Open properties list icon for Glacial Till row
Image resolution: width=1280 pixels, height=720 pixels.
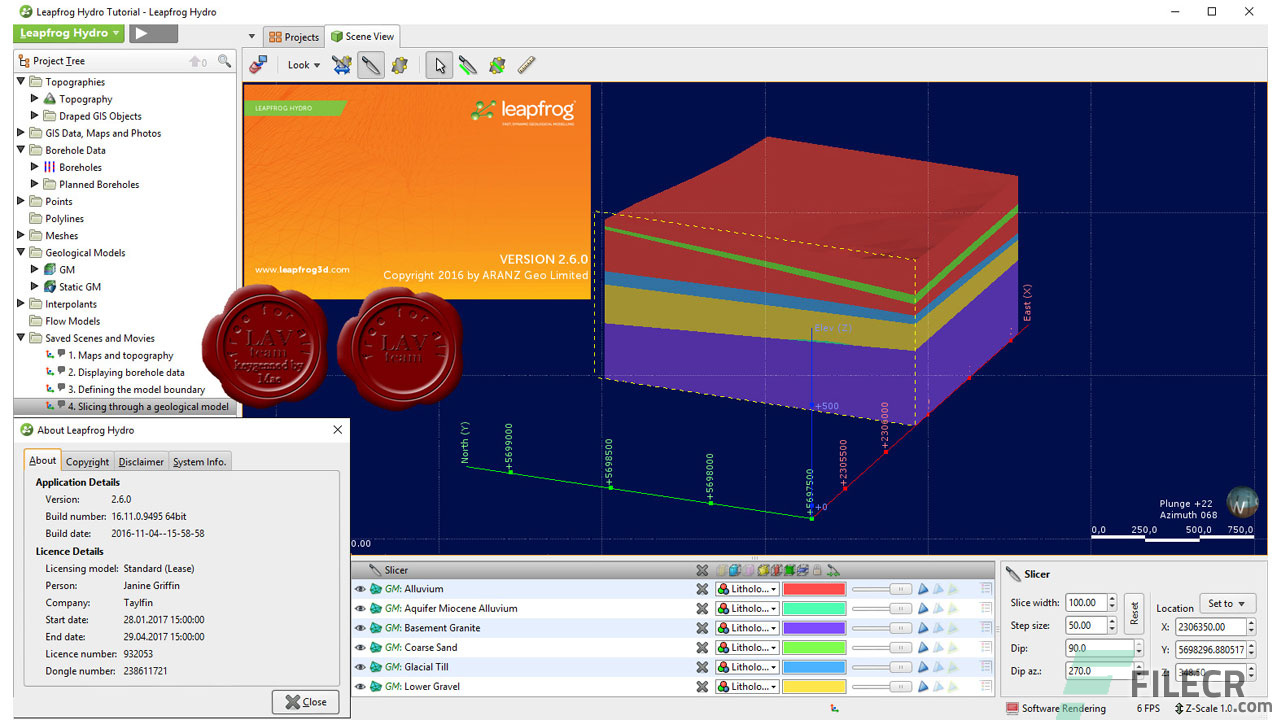coord(987,667)
